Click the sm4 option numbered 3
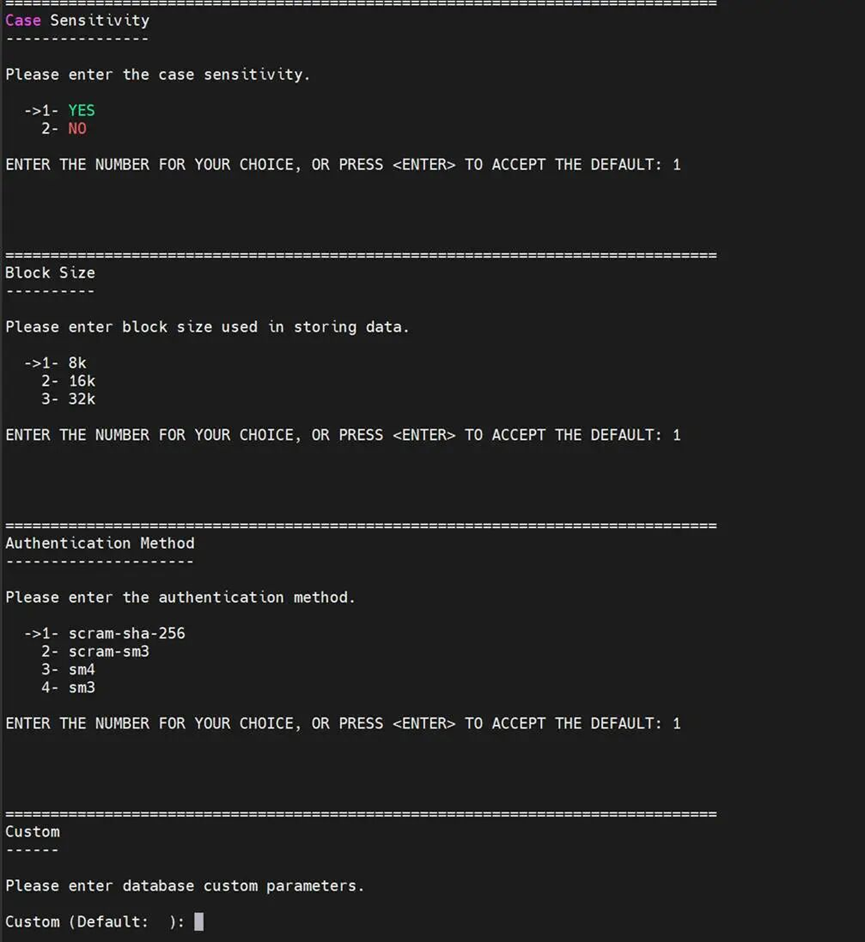865x942 pixels. coord(81,669)
